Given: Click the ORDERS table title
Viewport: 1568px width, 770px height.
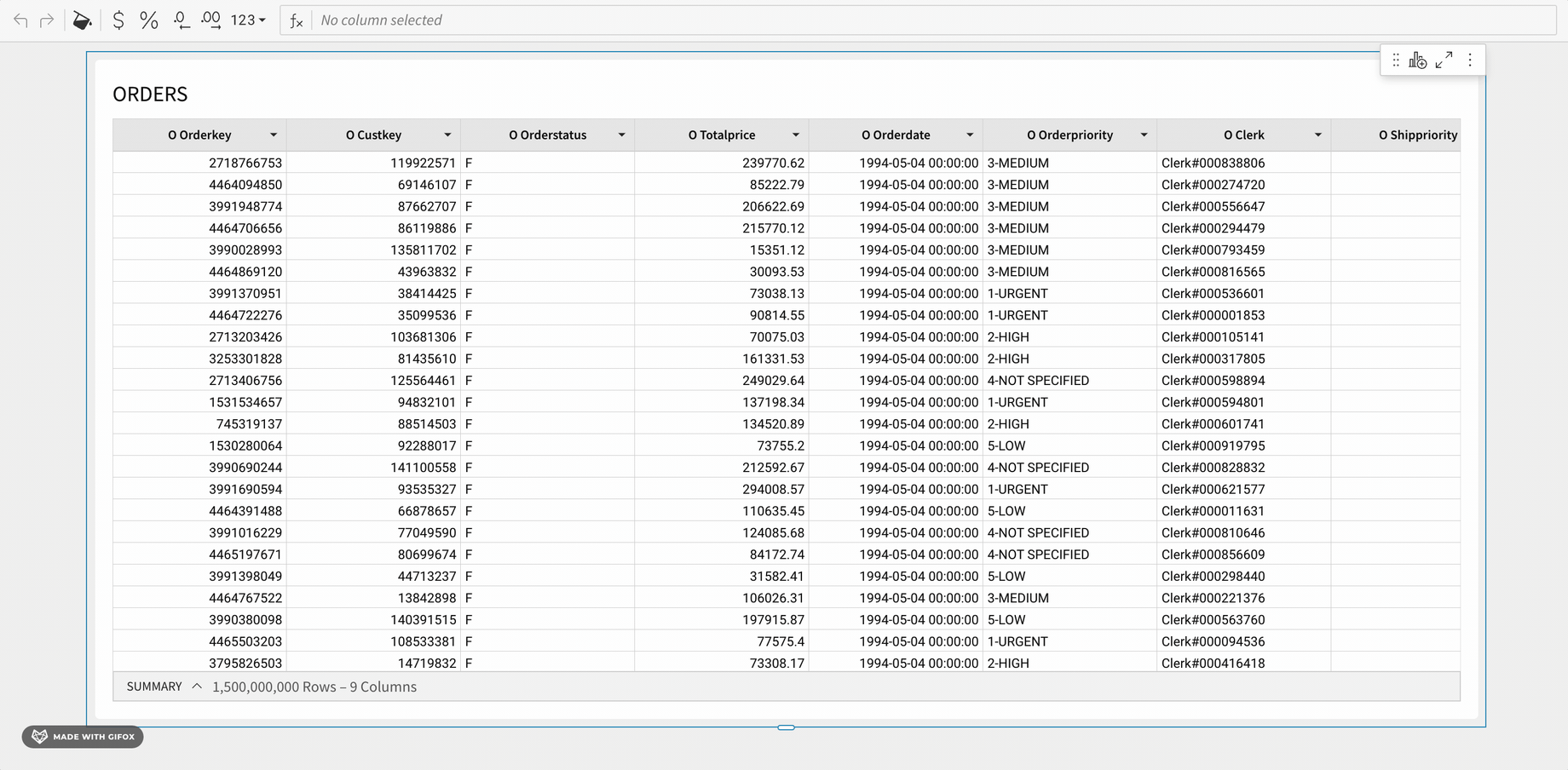Looking at the screenshot, I should (x=150, y=95).
